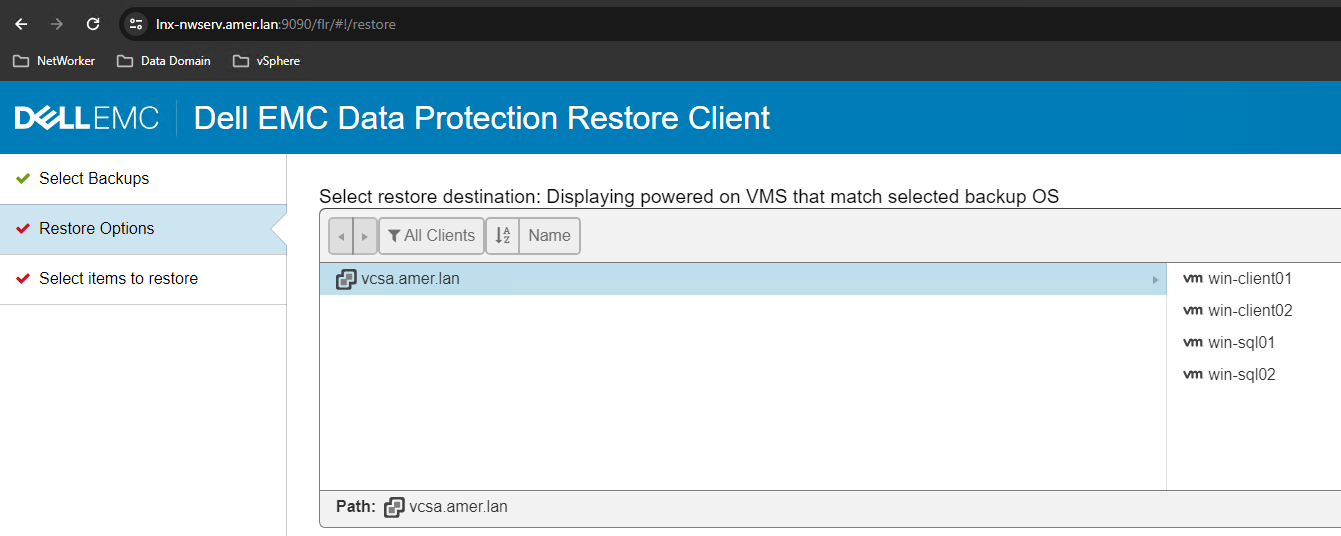1341x536 pixels.
Task: Reload the page with refresh icon
Action: pos(93,24)
